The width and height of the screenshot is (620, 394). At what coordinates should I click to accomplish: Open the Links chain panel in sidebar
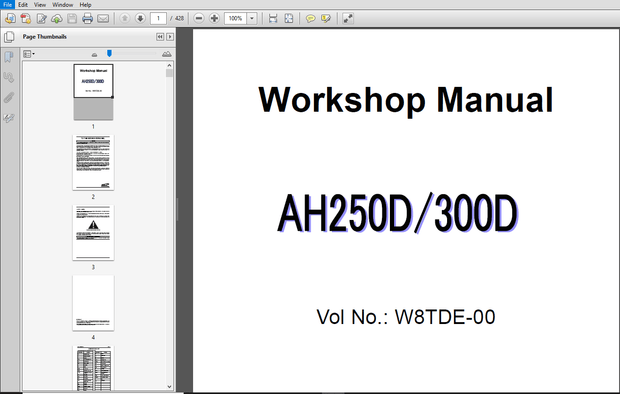[9, 77]
